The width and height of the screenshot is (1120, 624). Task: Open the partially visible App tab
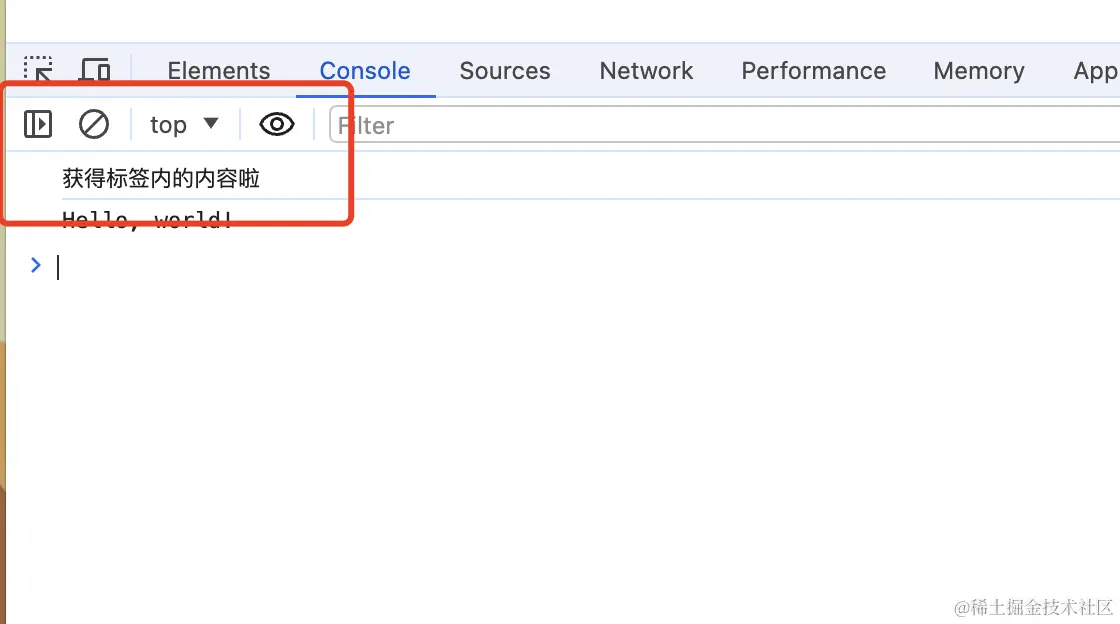pos(1095,71)
